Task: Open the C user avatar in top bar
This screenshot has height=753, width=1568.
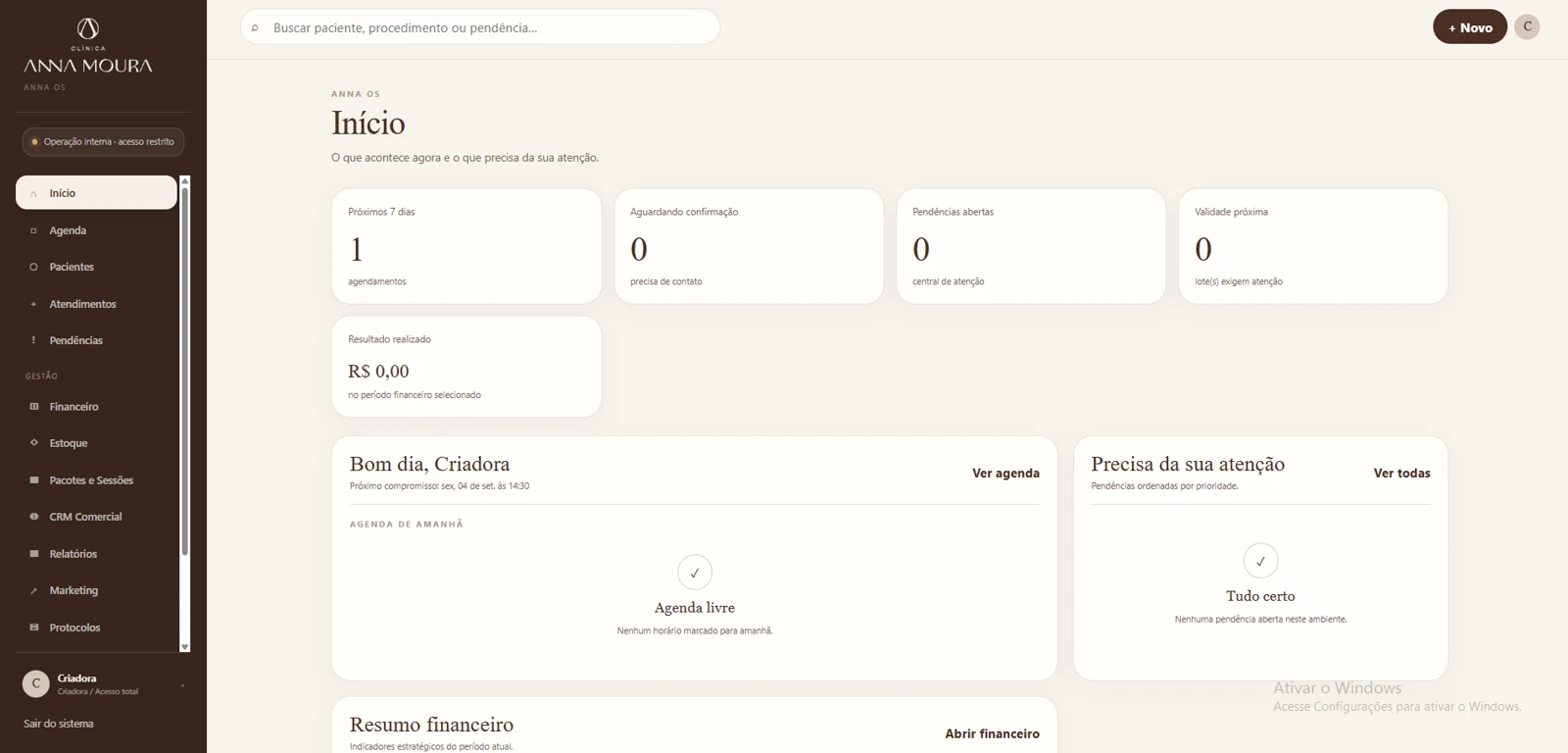Action: 1527,26
